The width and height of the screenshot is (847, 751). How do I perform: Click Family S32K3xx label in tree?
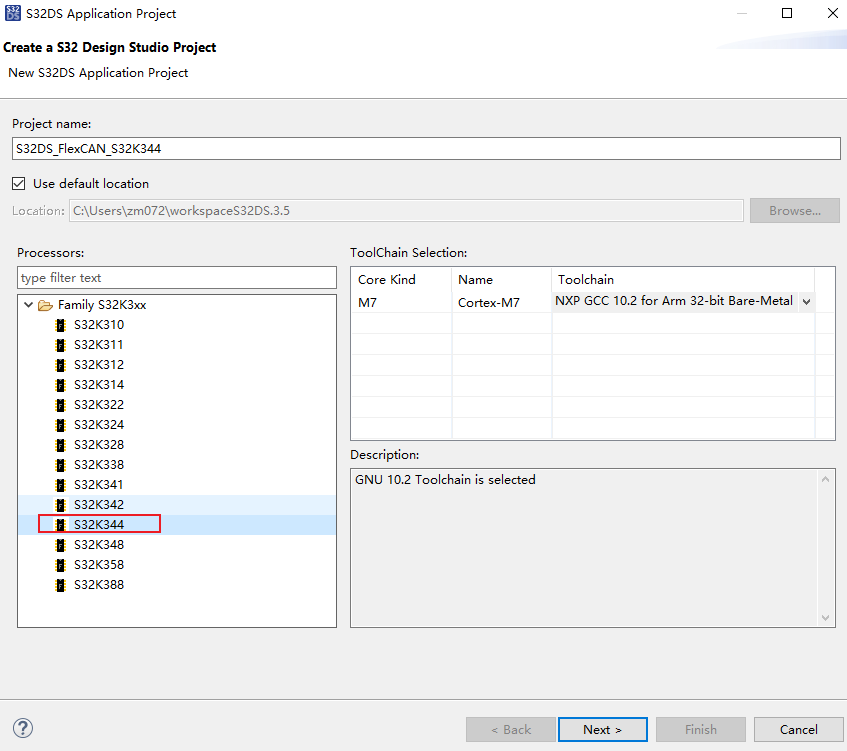(102, 305)
